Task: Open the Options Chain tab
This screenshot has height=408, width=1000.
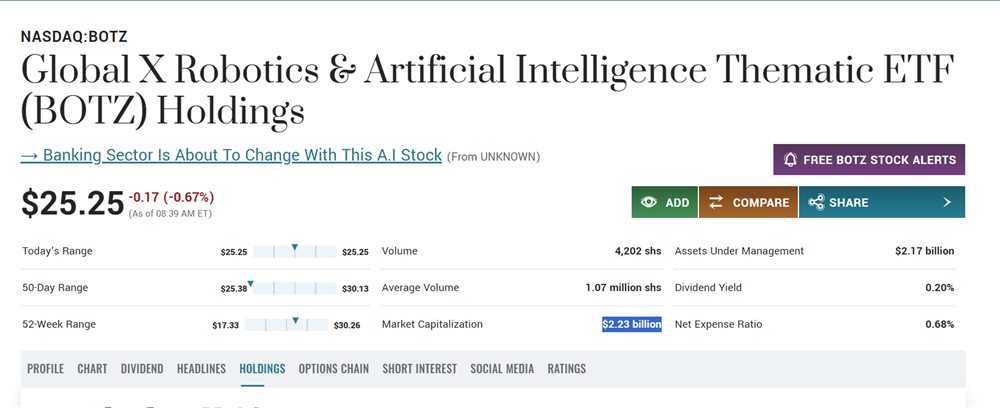Action: (x=333, y=369)
